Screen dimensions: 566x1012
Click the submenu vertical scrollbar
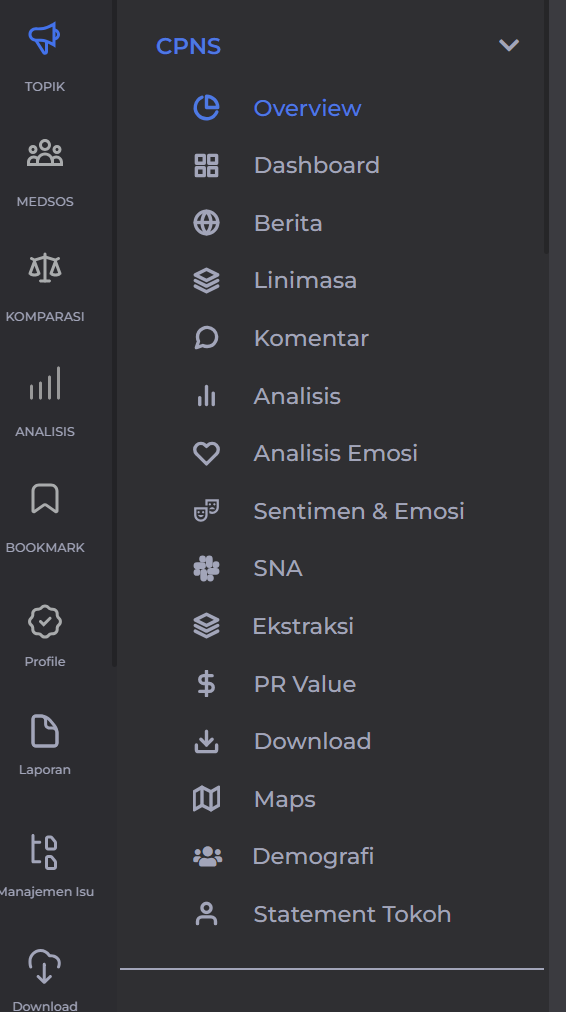547,126
